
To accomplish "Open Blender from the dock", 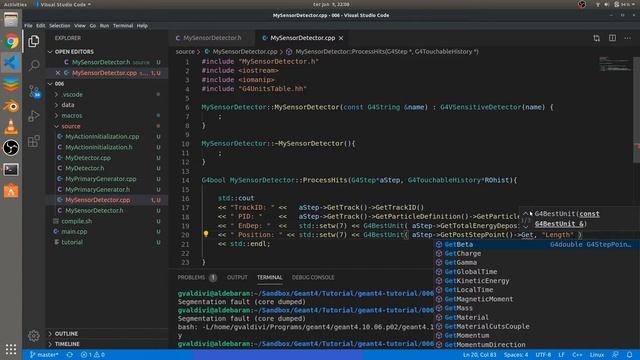I will (11, 106).
